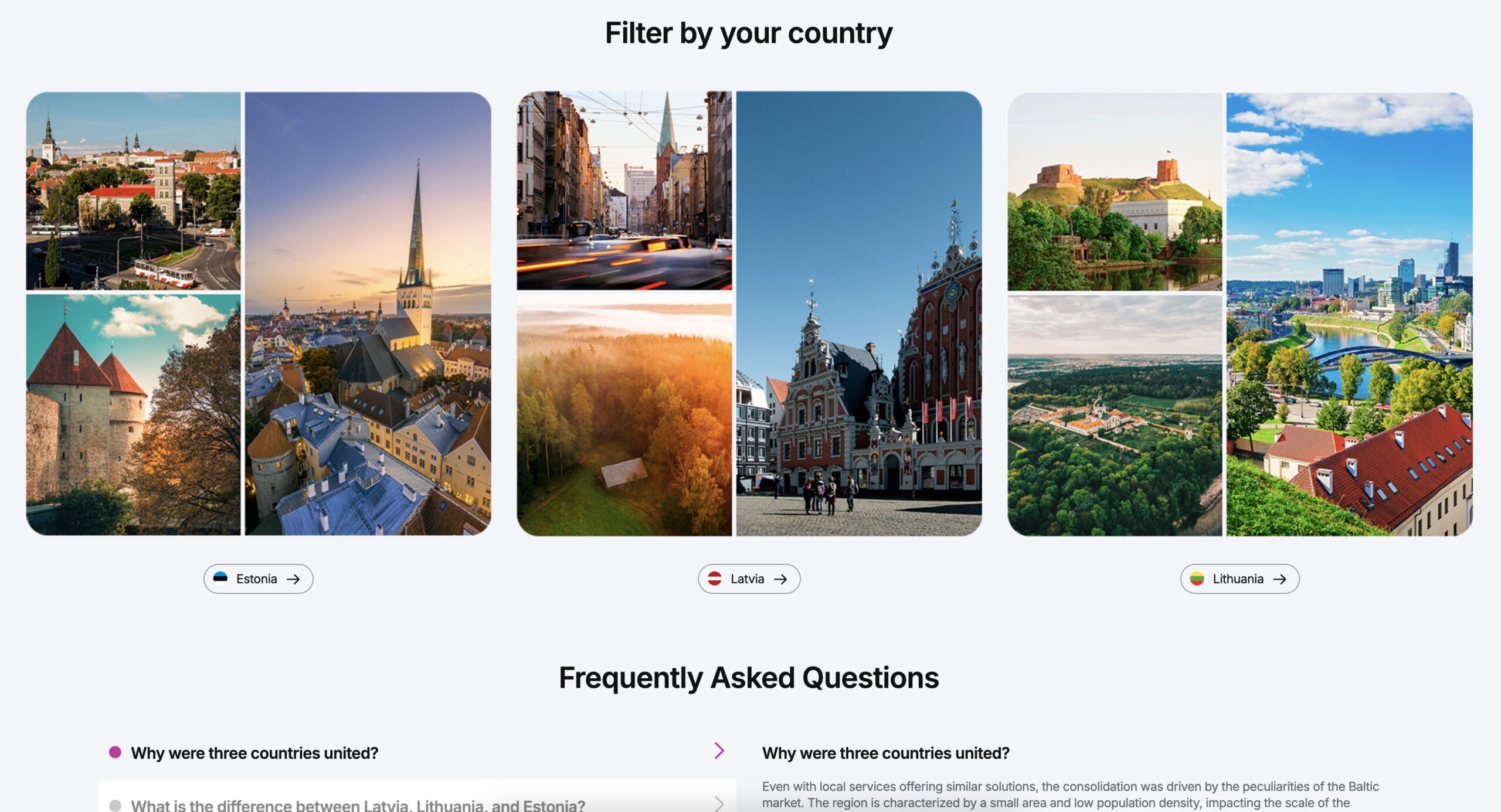
Task: Click the arrow icon beside Lithuania
Action: (x=1279, y=579)
